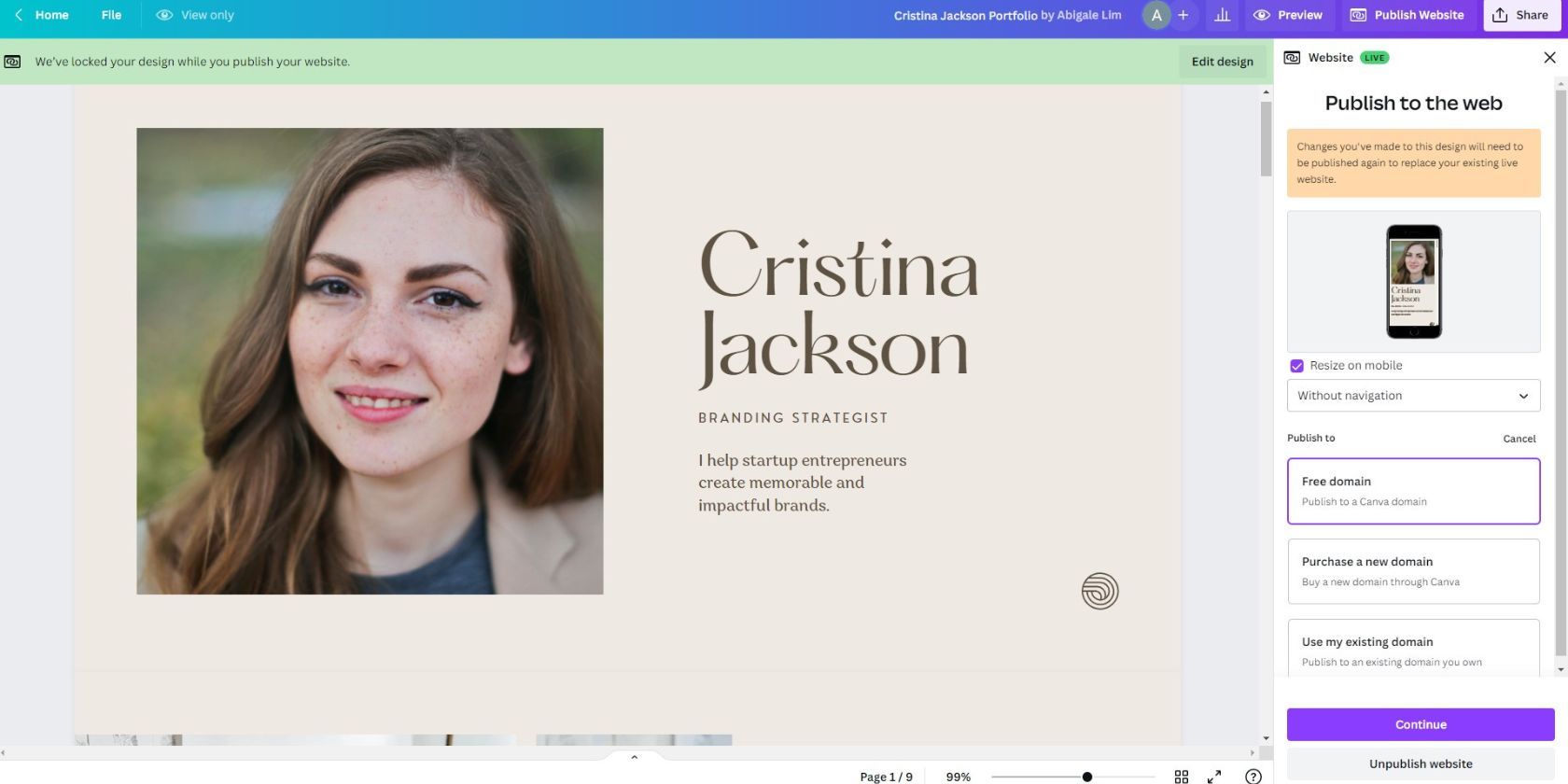1568x784 pixels.
Task: Click Cancel next to Publish to
Action: tap(1519, 439)
